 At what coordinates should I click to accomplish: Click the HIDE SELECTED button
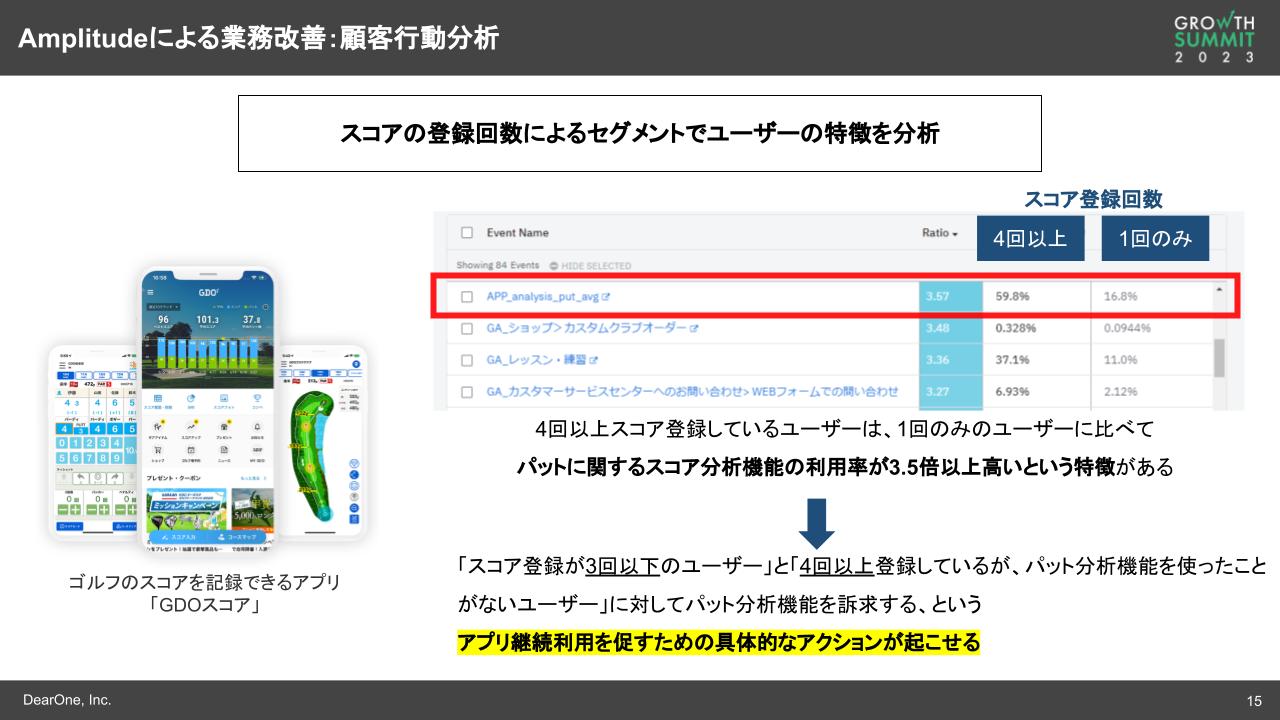(x=596, y=264)
